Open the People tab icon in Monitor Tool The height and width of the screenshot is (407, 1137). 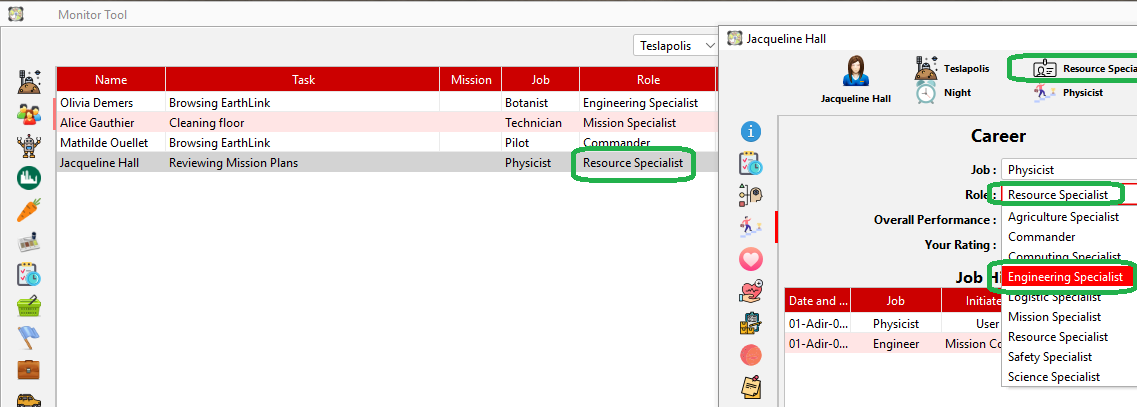click(29, 114)
